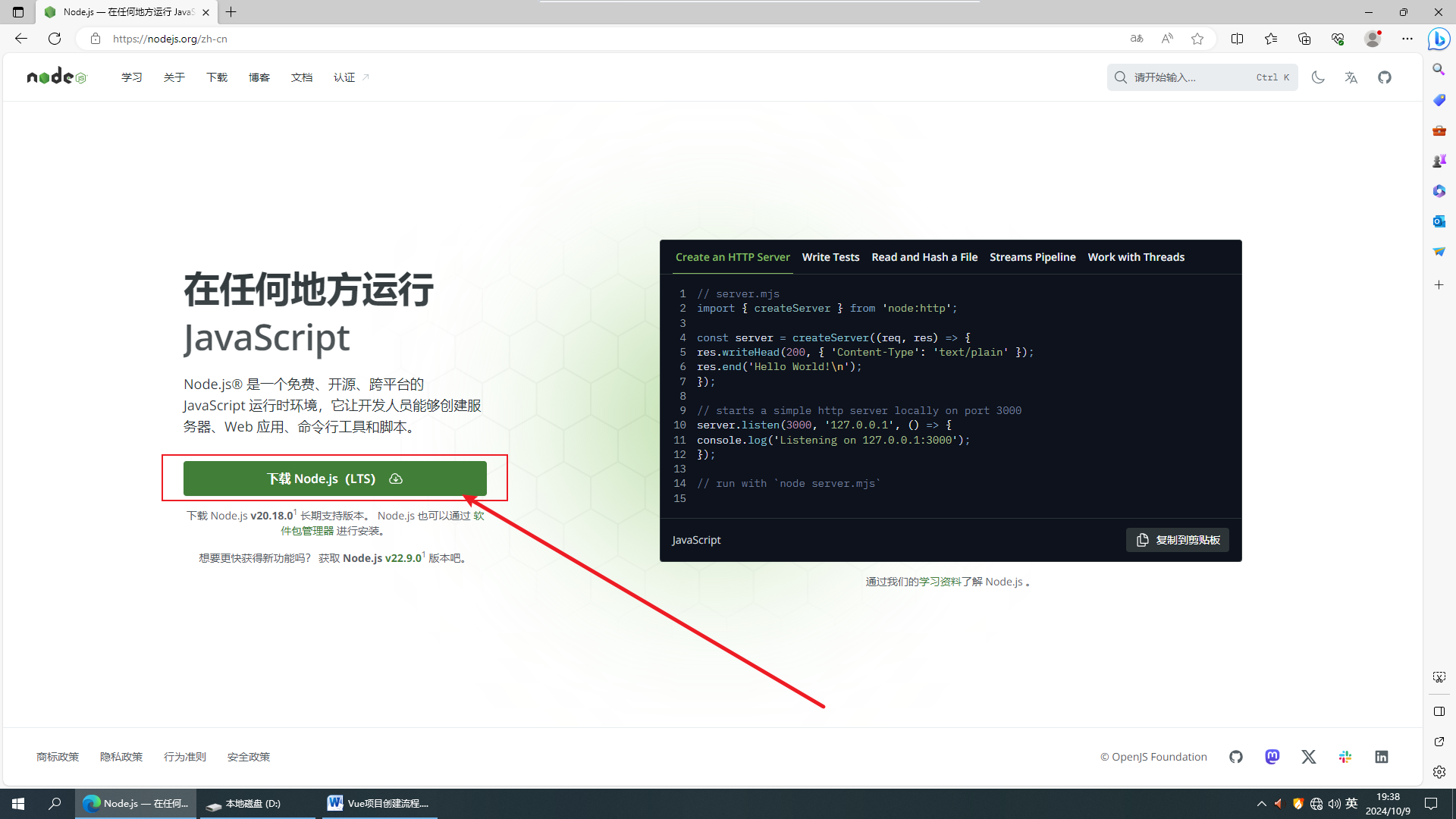Click the Mastodon icon in the footer

click(1272, 756)
